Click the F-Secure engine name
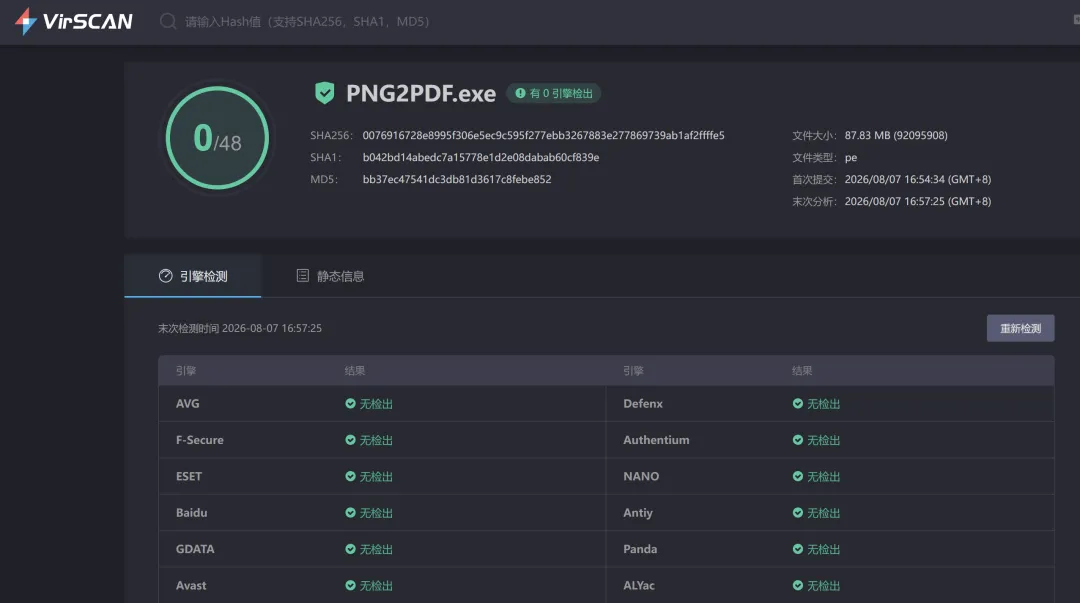 (200, 440)
